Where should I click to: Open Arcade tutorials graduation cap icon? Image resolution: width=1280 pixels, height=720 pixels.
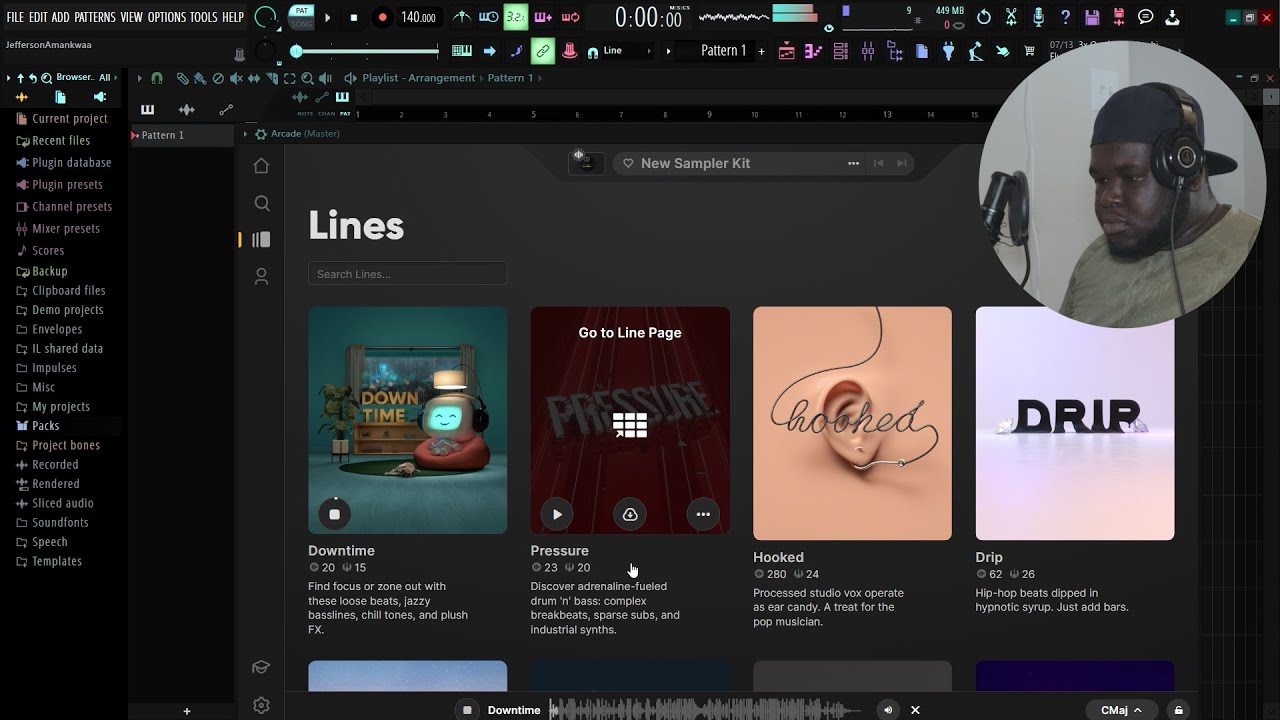tap(261, 667)
